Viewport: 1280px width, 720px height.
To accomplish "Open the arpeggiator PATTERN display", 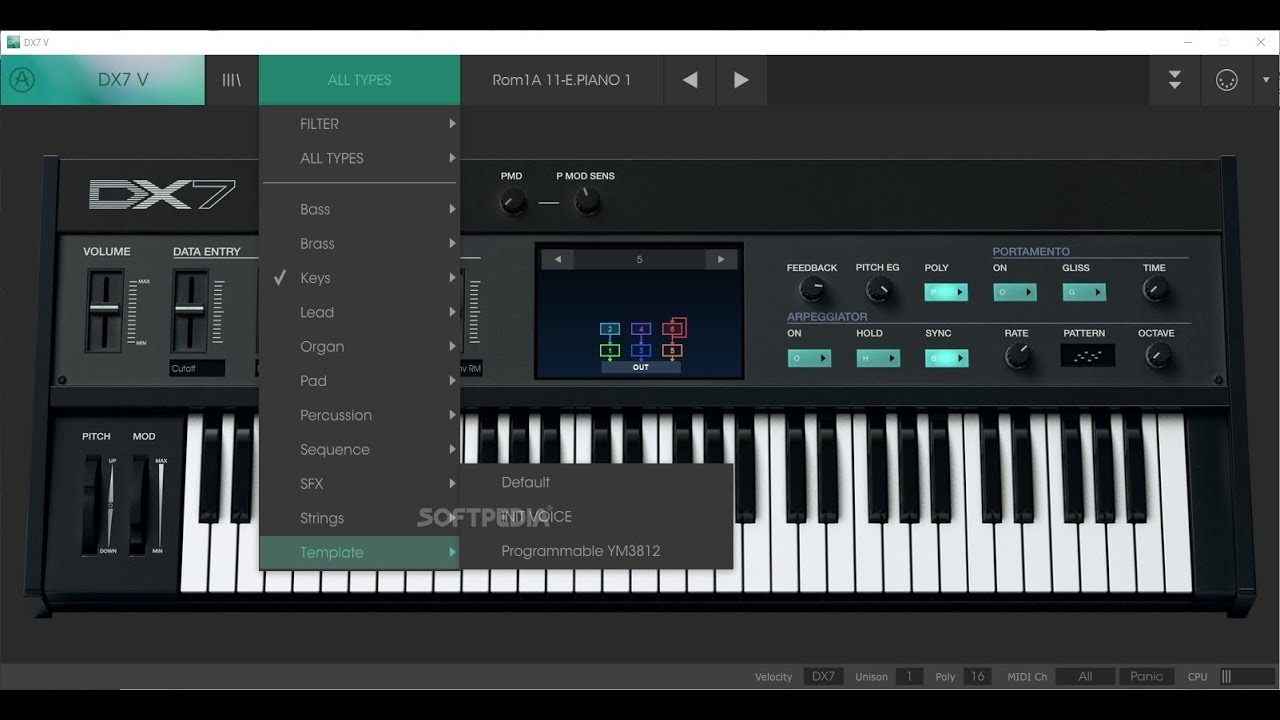I will [x=1087, y=355].
